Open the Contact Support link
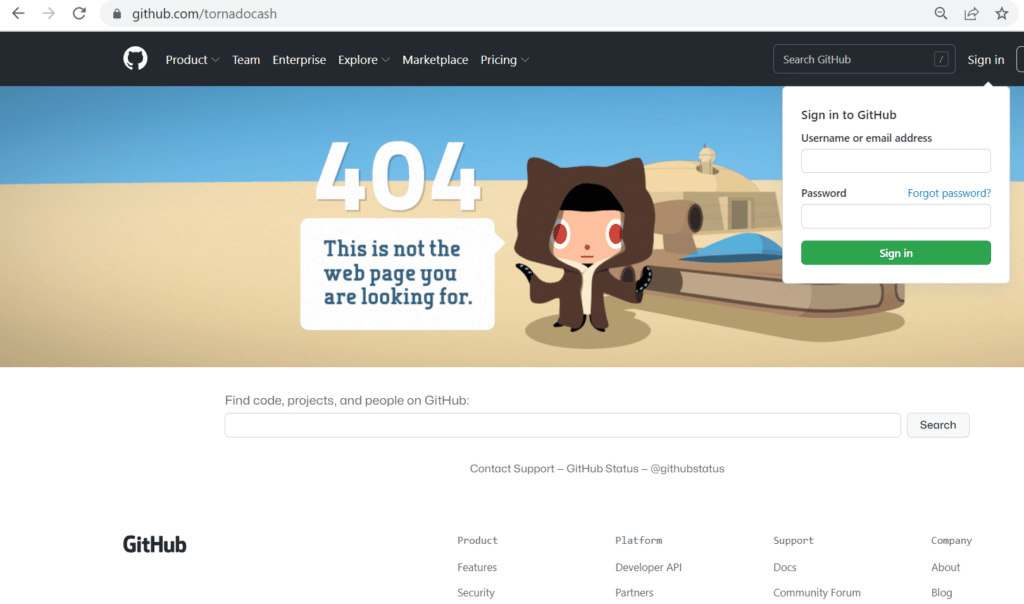1024x604 pixels. (512, 469)
